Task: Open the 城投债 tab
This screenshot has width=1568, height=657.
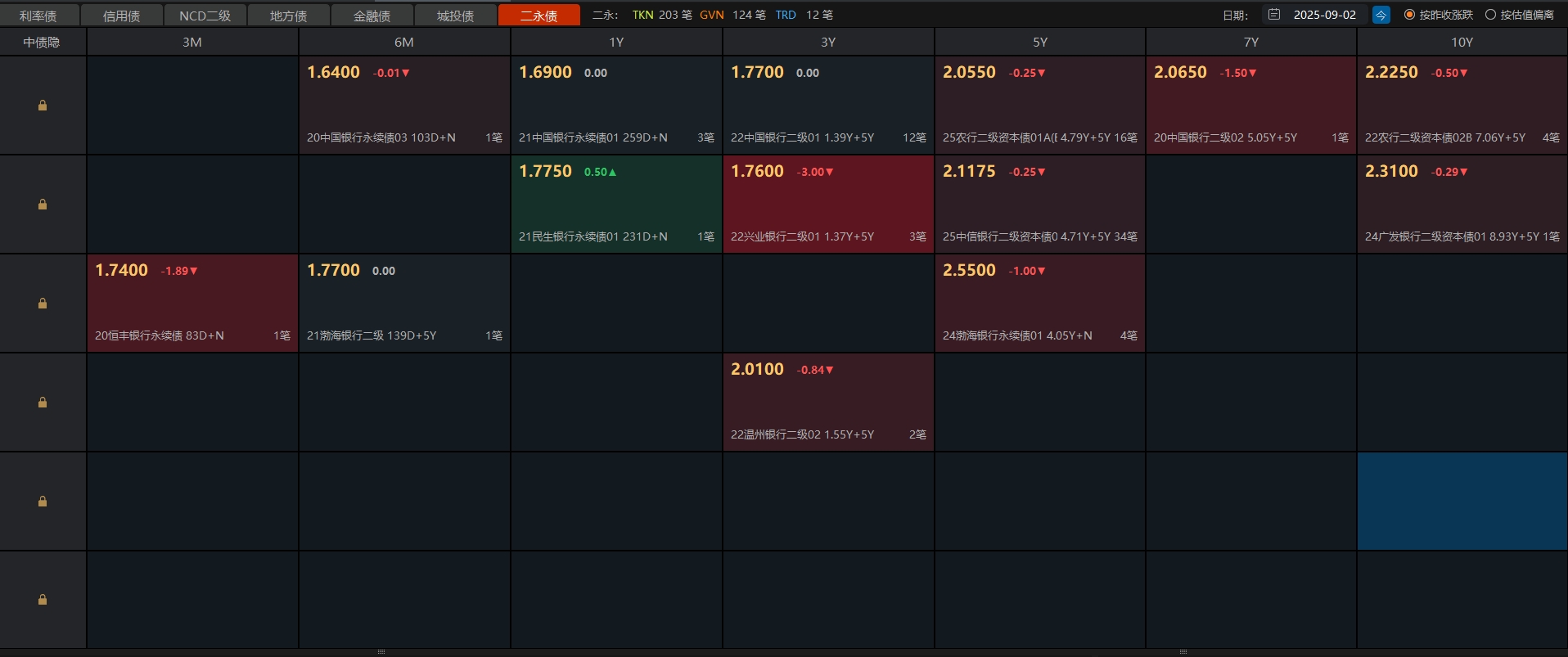Action: click(x=455, y=16)
